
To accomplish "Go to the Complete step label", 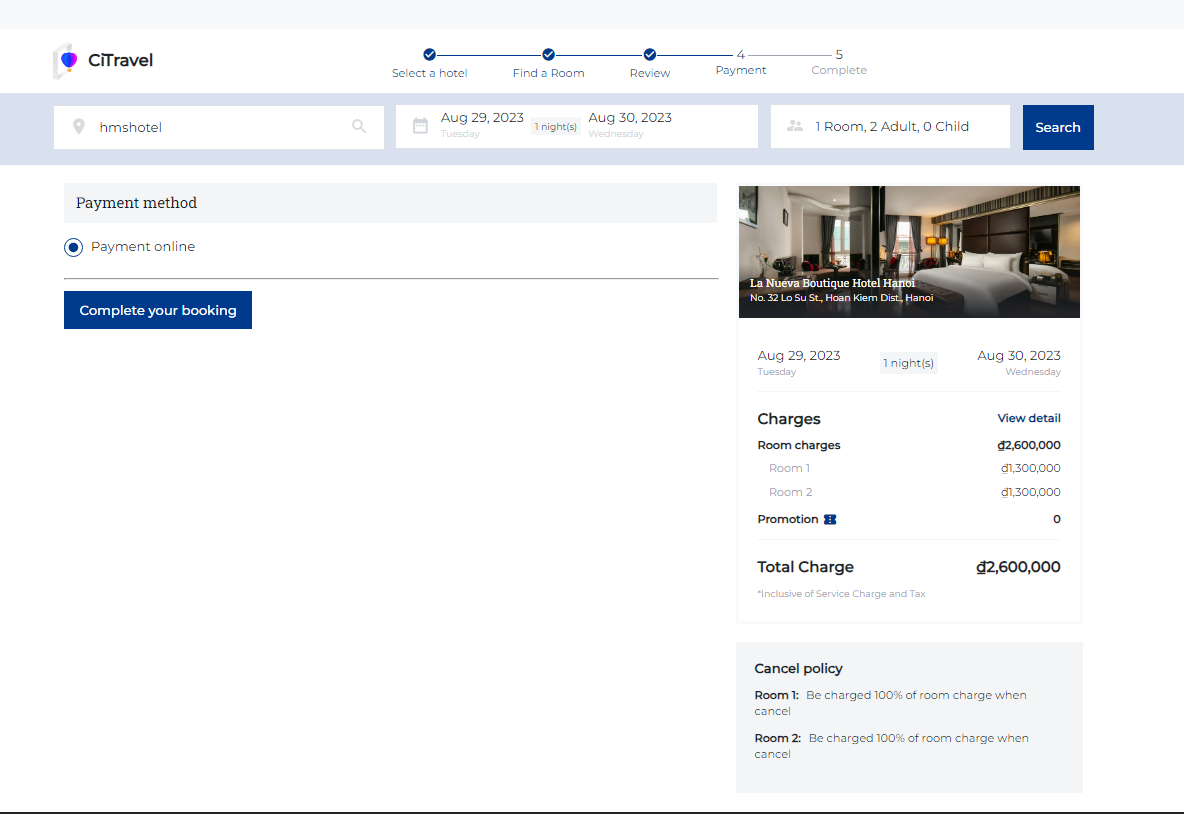I will (x=838, y=70).
